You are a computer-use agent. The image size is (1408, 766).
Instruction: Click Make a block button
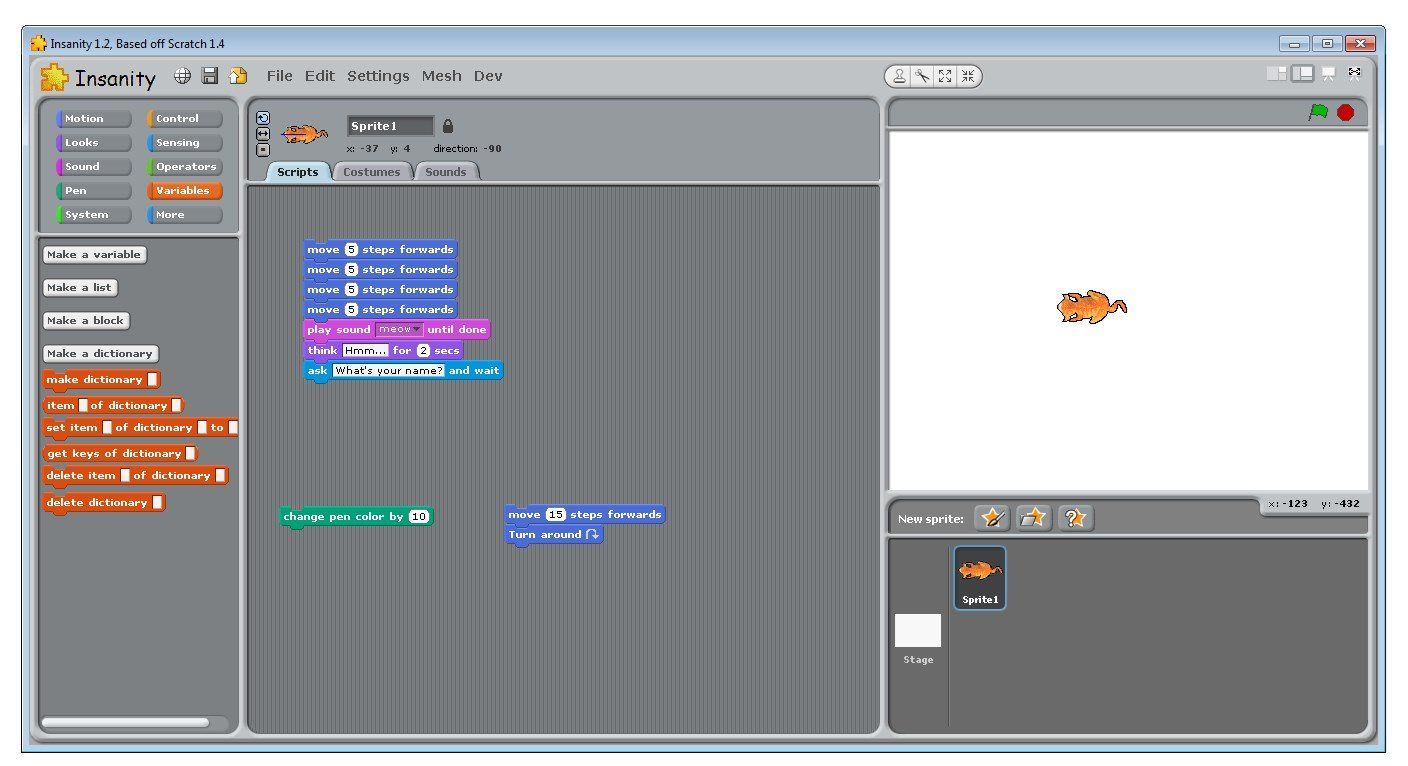coord(86,320)
